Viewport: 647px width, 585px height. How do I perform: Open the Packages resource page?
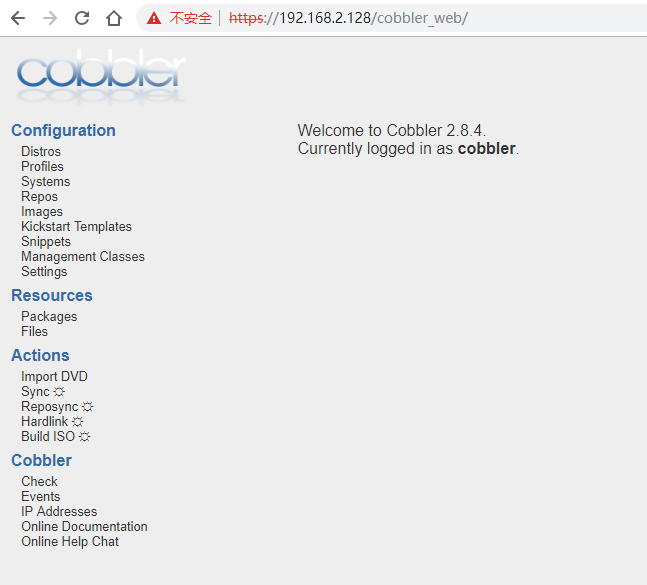49,316
